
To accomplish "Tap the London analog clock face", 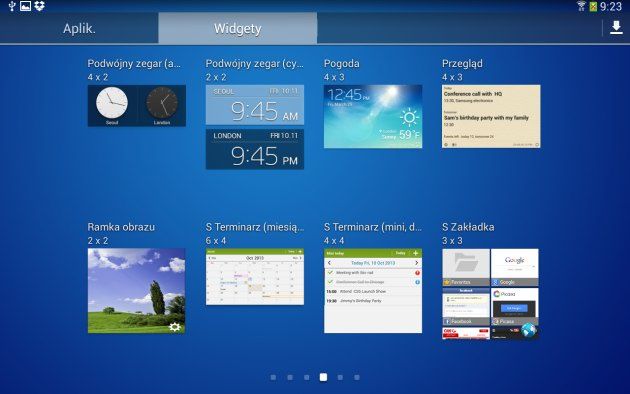I will 162,102.
